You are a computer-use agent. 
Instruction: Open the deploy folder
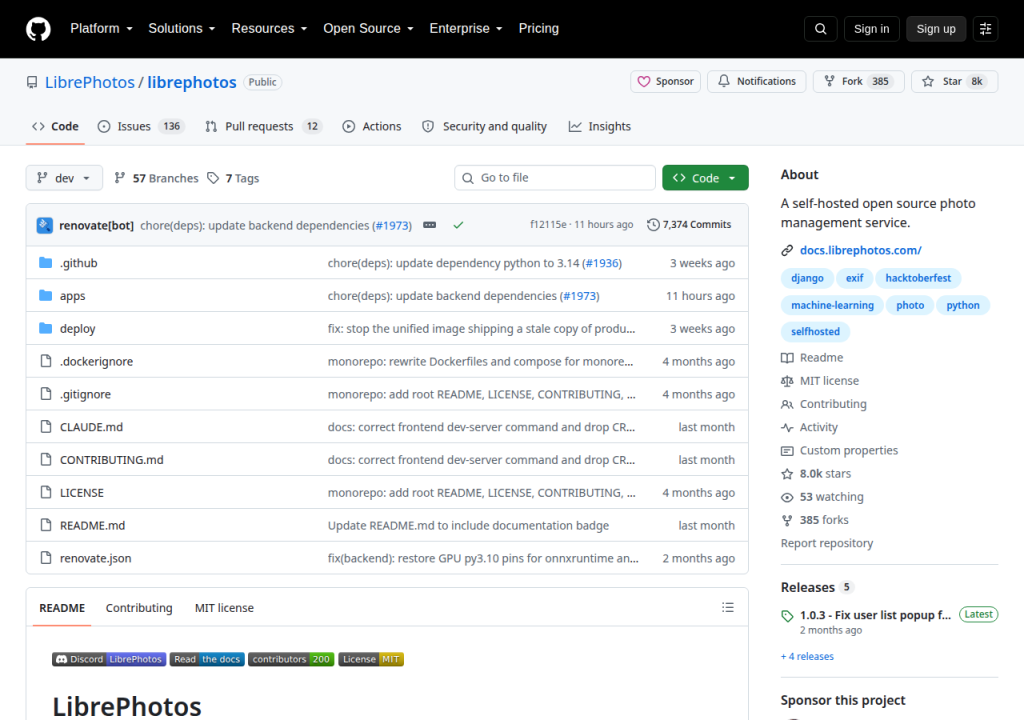point(78,329)
